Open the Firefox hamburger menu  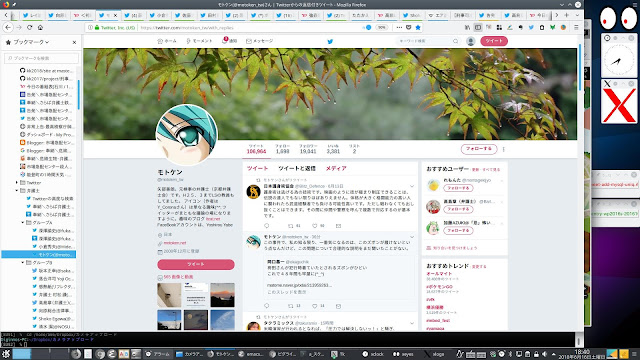click(x=576, y=27)
